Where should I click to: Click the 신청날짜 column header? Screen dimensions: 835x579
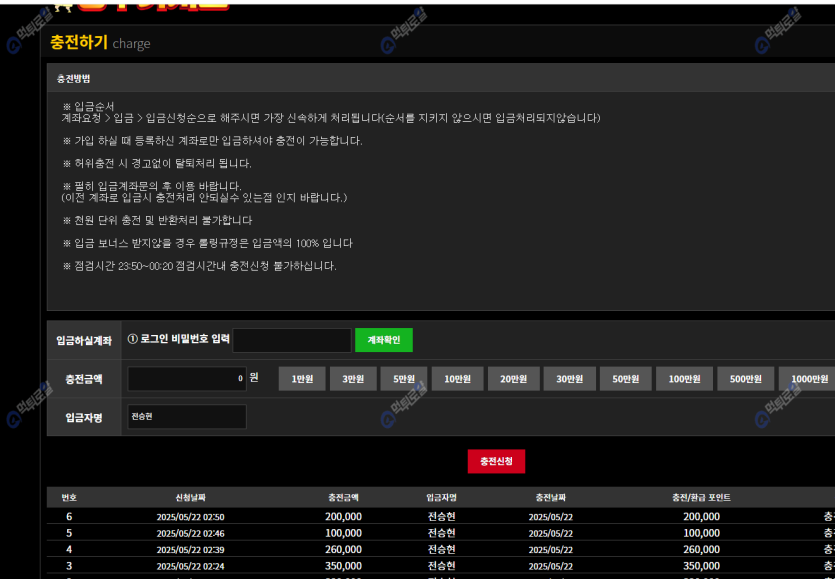pos(190,497)
